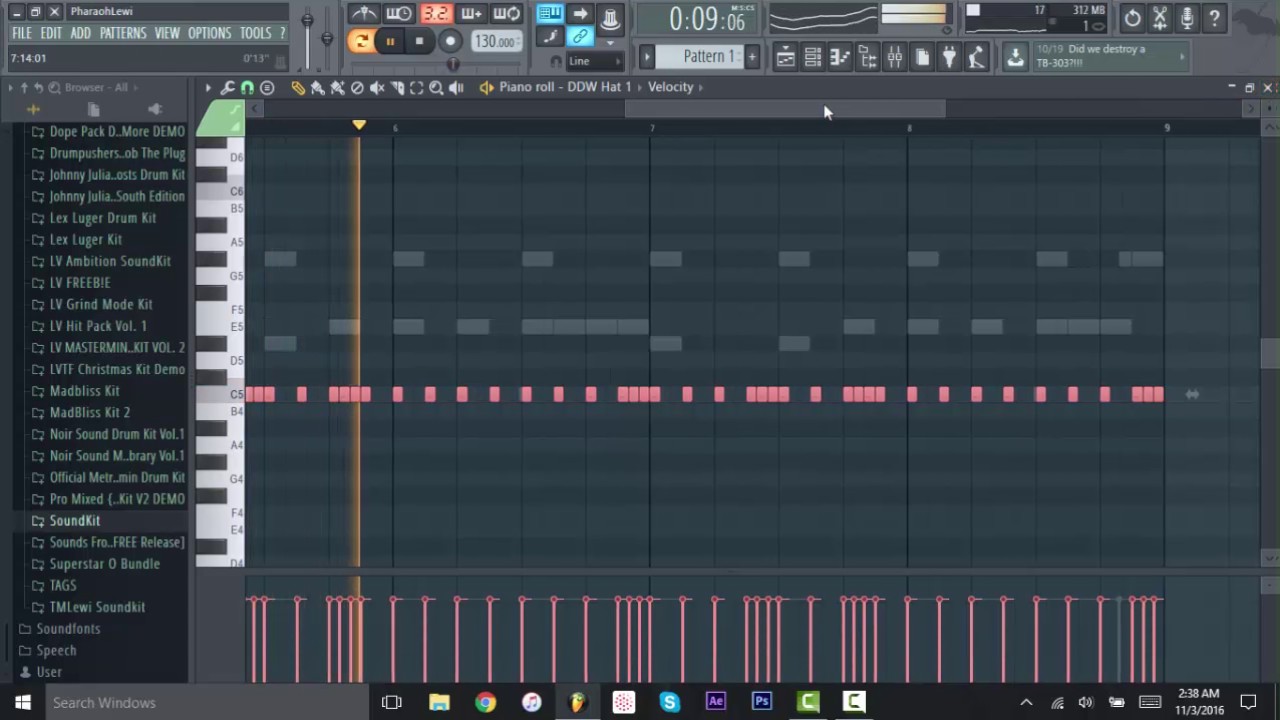Viewport: 1280px width, 720px height.
Task: Pause playback with the pause button
Action: 390,41
